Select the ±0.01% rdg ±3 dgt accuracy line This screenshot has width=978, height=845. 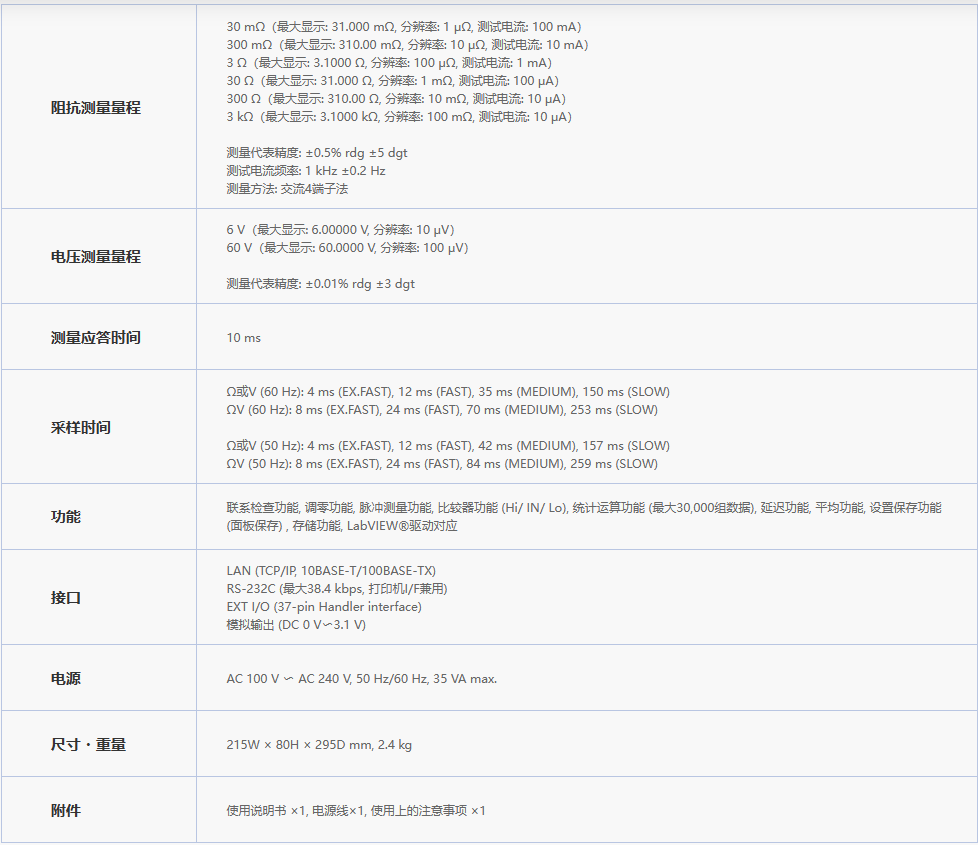click(x=320, y=284)
